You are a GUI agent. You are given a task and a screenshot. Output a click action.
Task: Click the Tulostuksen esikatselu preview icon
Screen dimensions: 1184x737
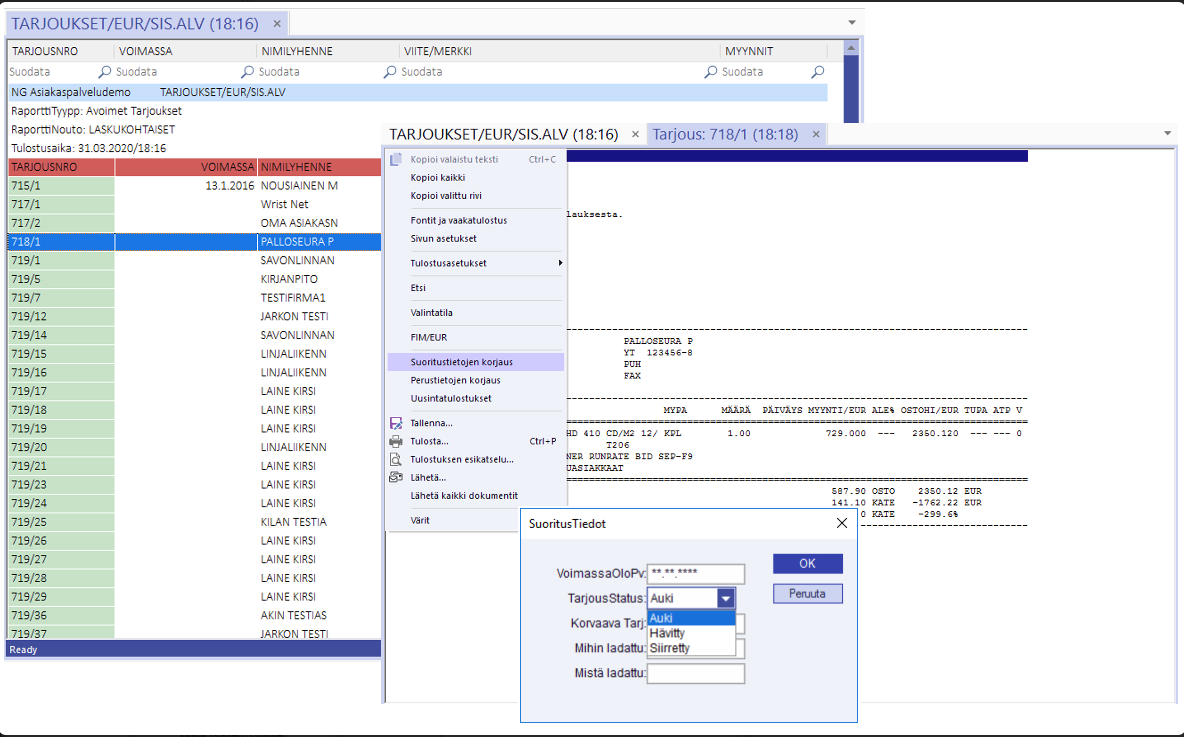click(x=396, y=459)
